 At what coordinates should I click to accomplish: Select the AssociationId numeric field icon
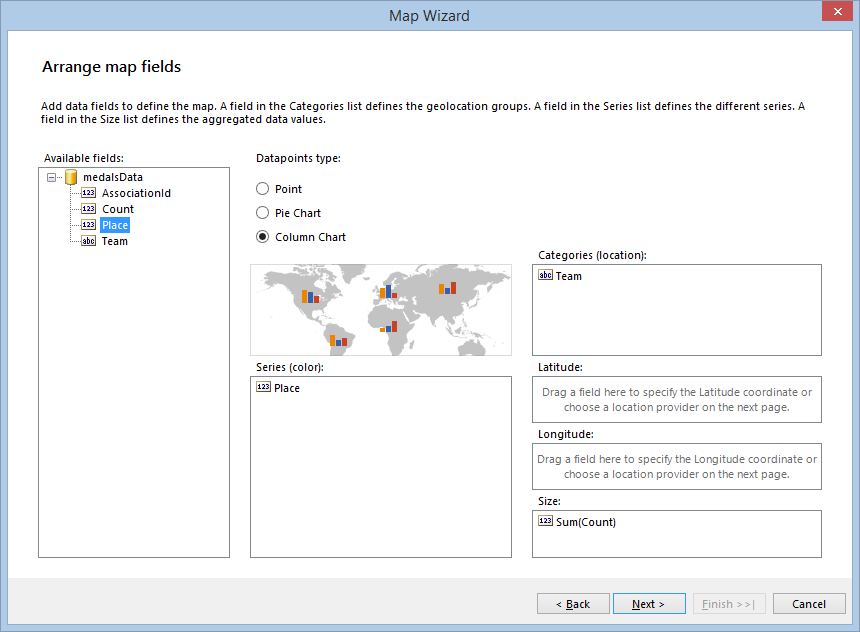click(x=86, y=193)
